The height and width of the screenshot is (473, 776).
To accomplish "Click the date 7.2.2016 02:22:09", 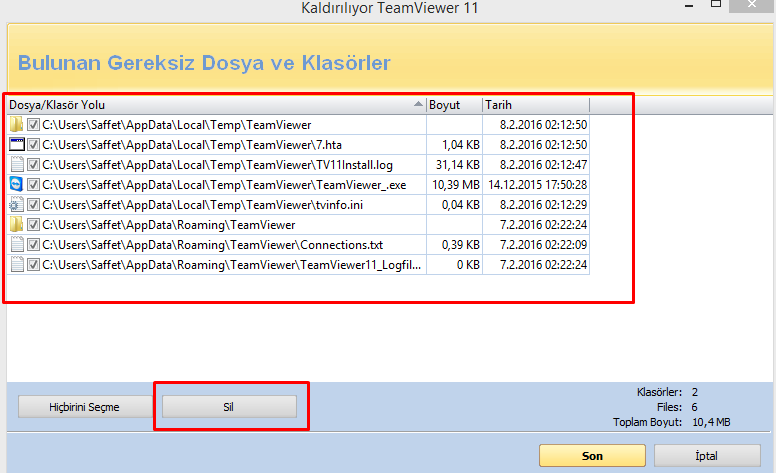I will [x=543, y=245].
